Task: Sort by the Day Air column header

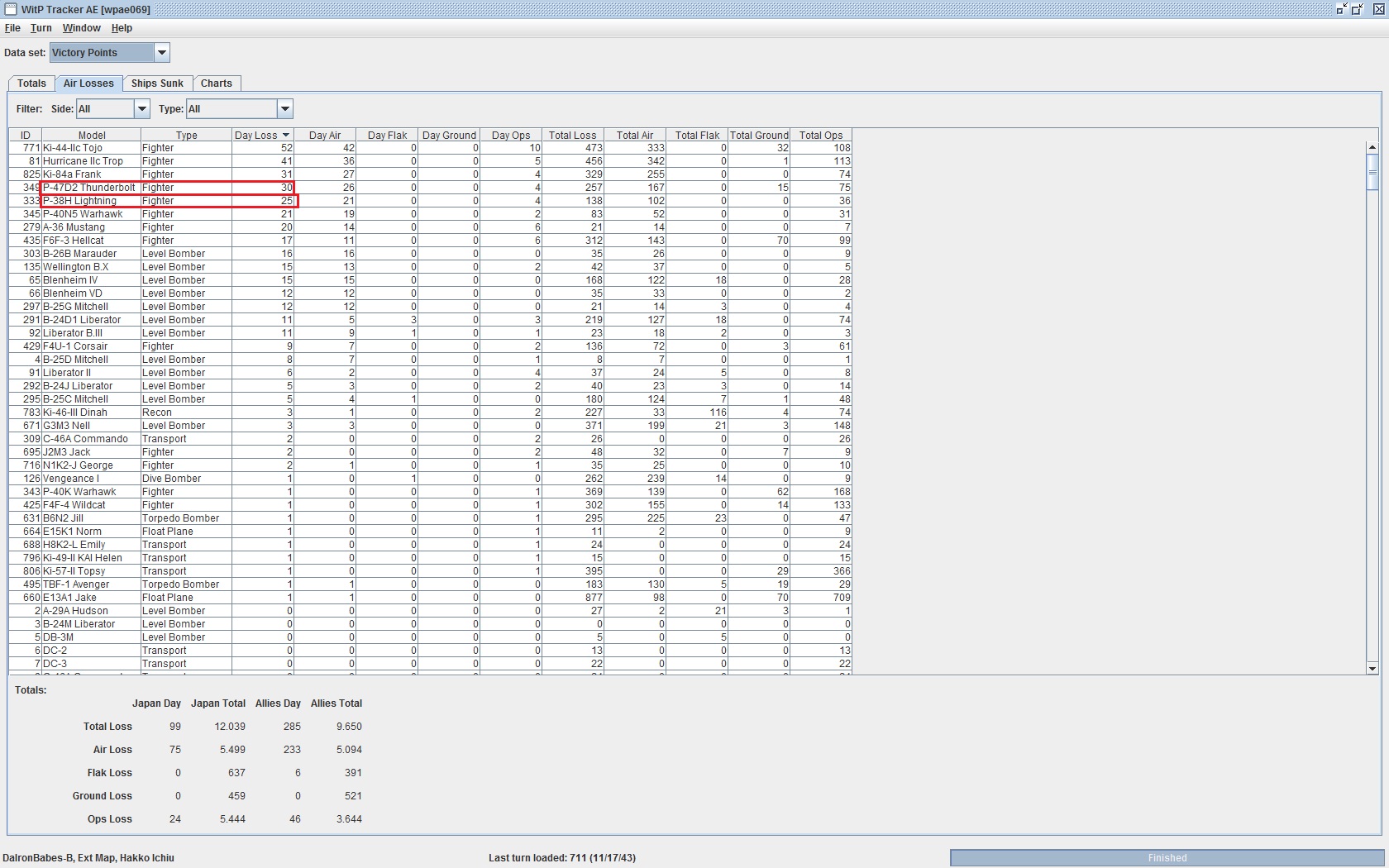Action: (325, 136)
